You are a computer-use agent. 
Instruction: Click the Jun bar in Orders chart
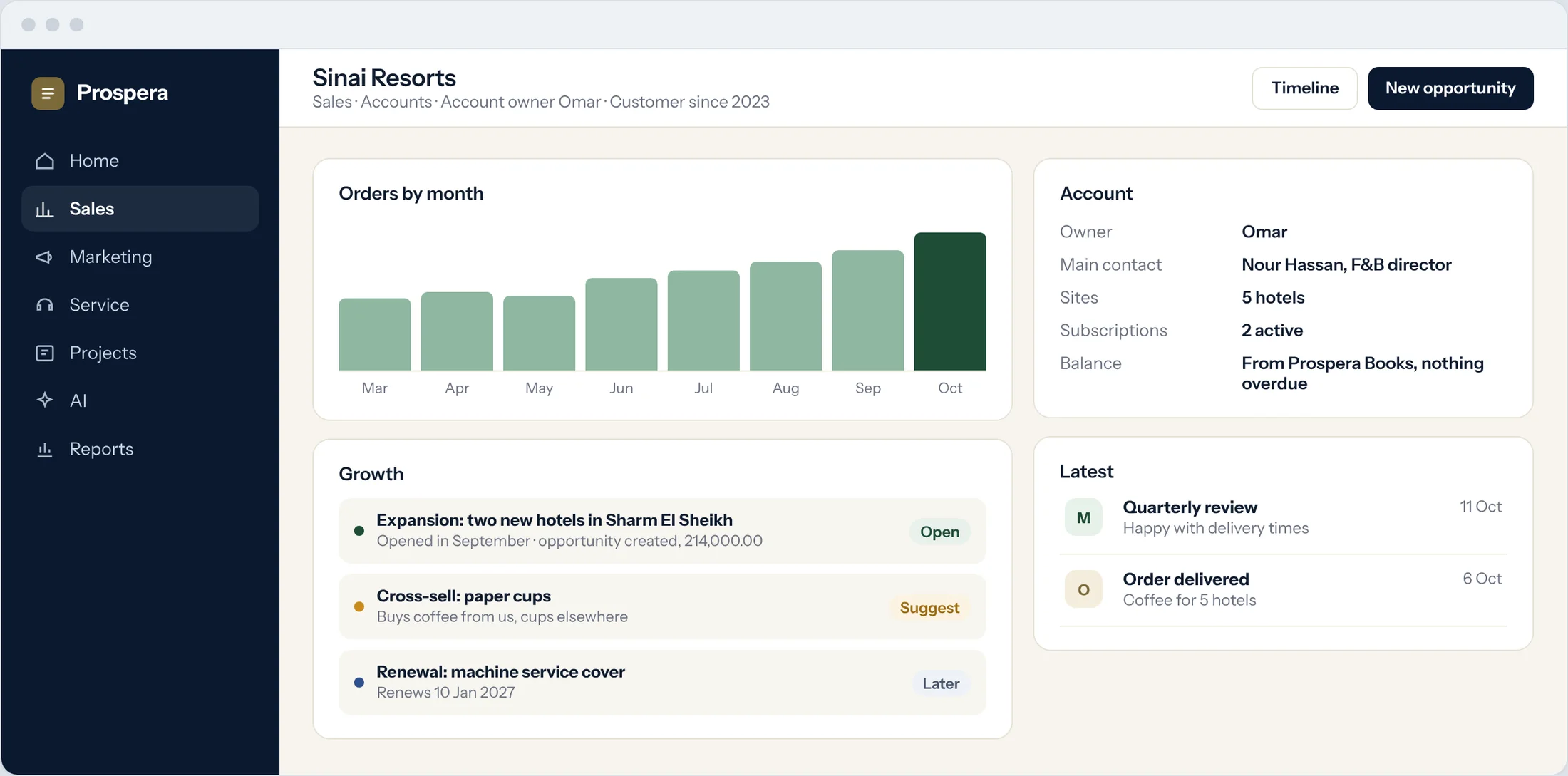(x=621, y=324)
